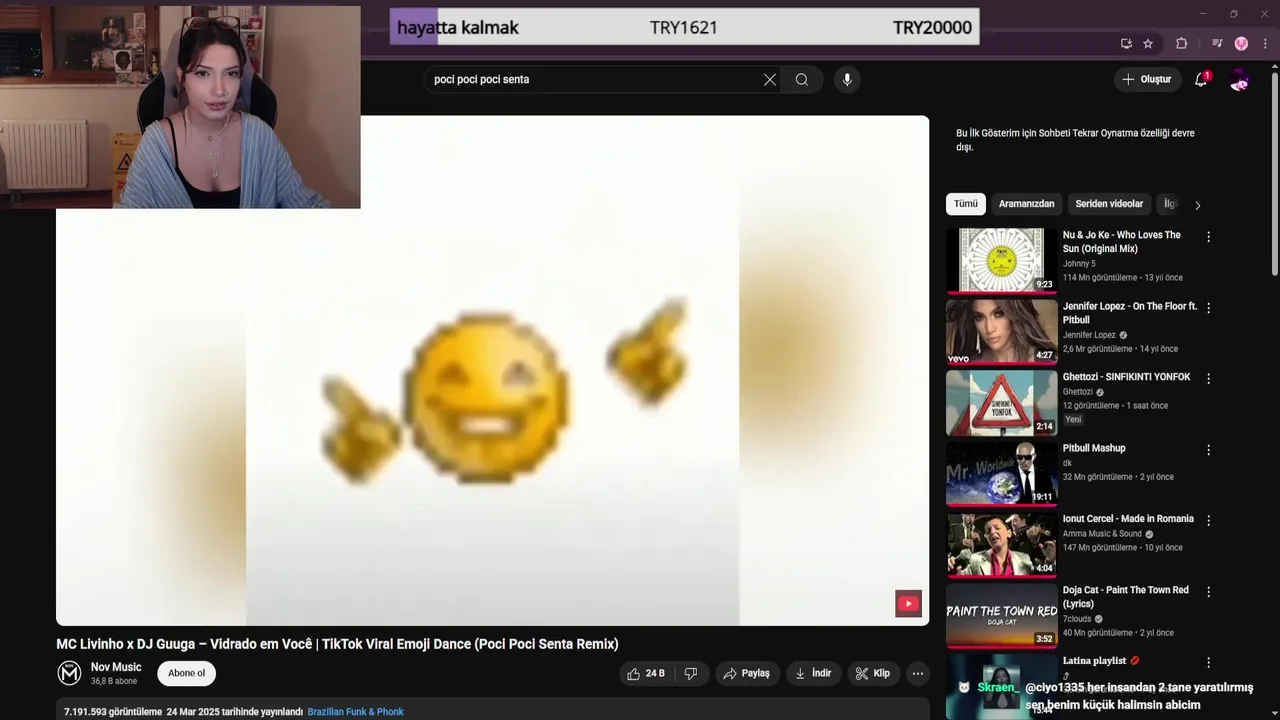Open options menu for Pitbull Mashup

click(1208, 450)
